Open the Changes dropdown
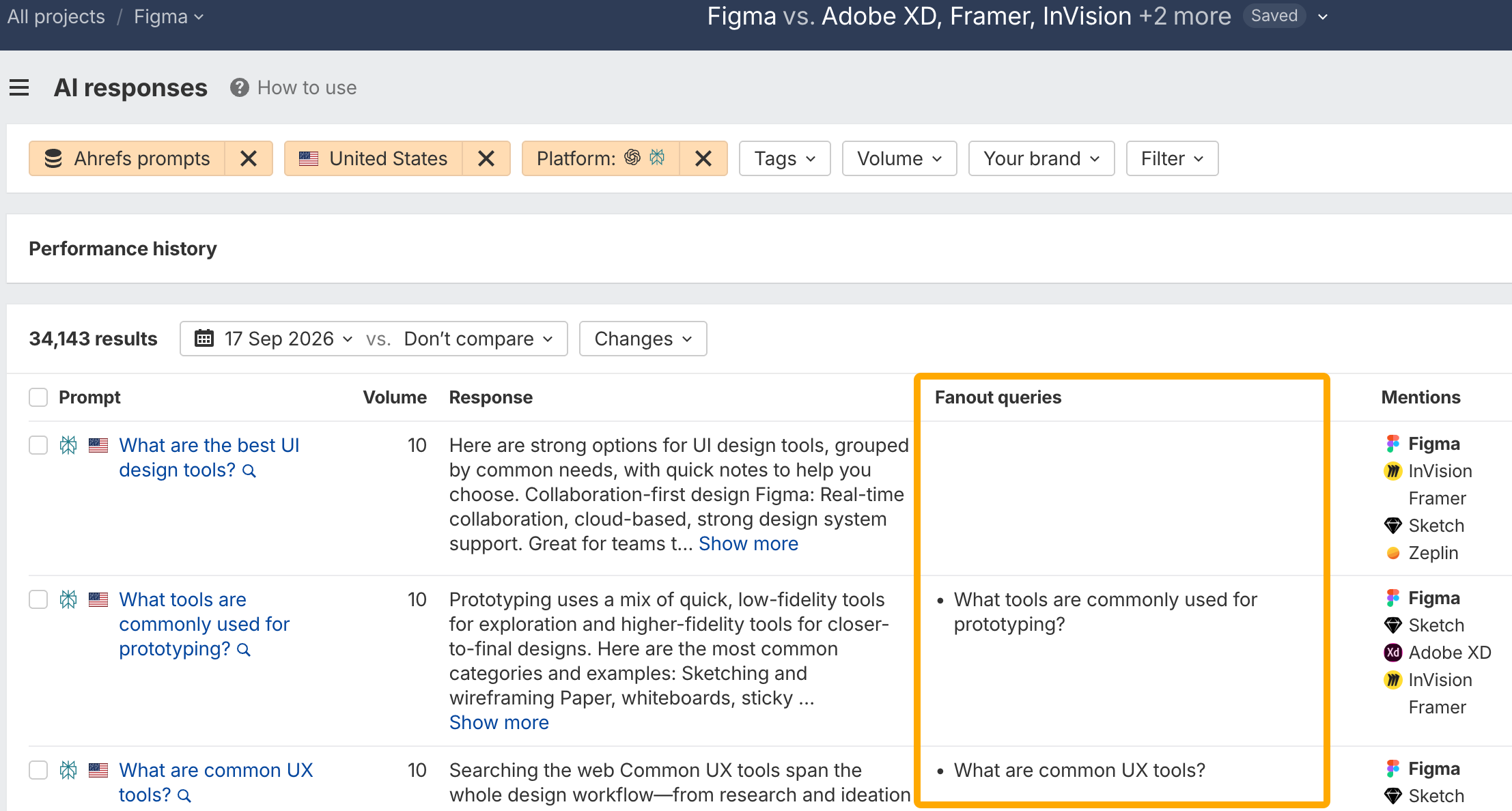 [x=643, y=339]
